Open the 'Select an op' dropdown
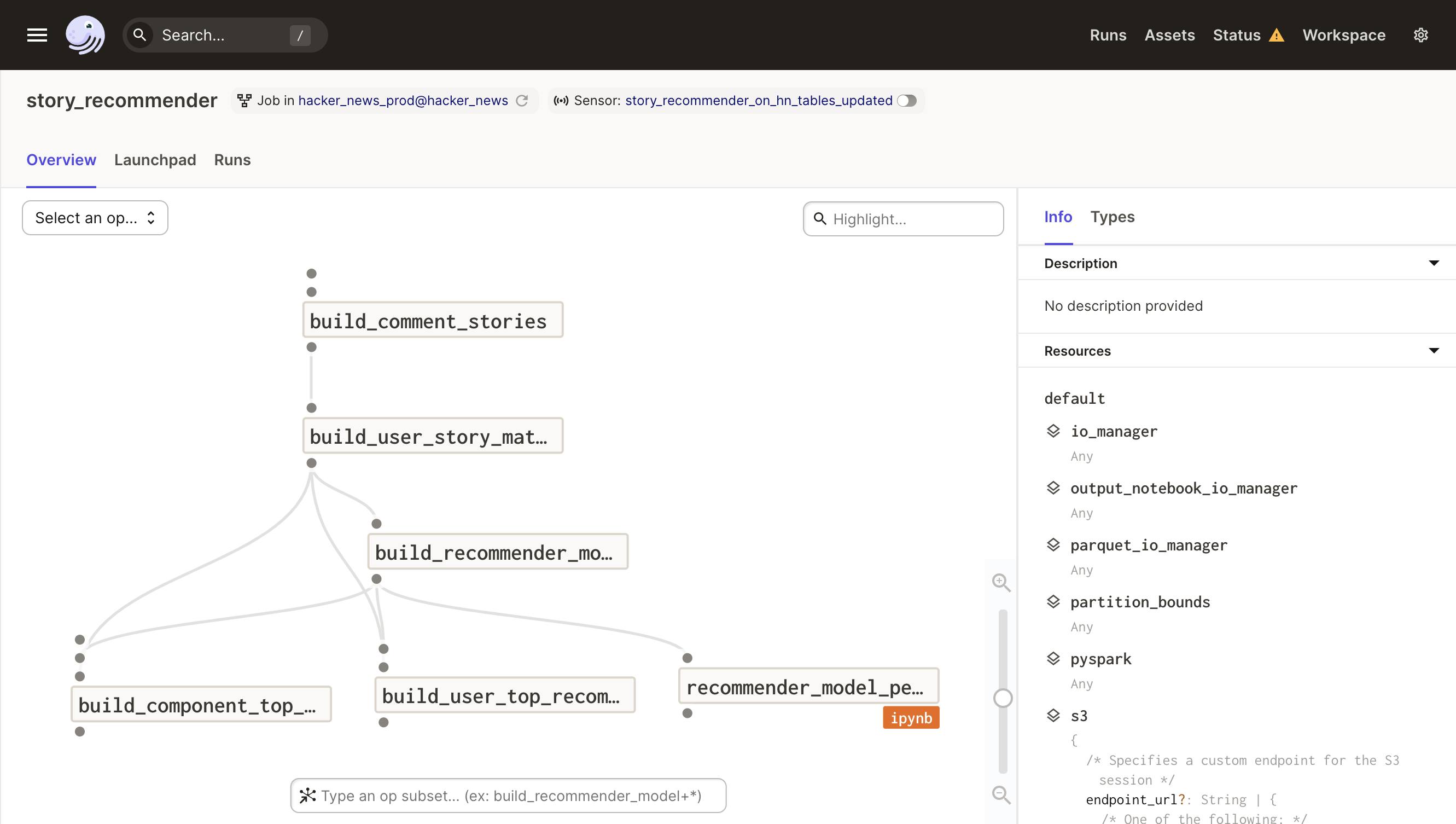Image resolution: width=1456 pixels, height=824 pixels. 95,218
